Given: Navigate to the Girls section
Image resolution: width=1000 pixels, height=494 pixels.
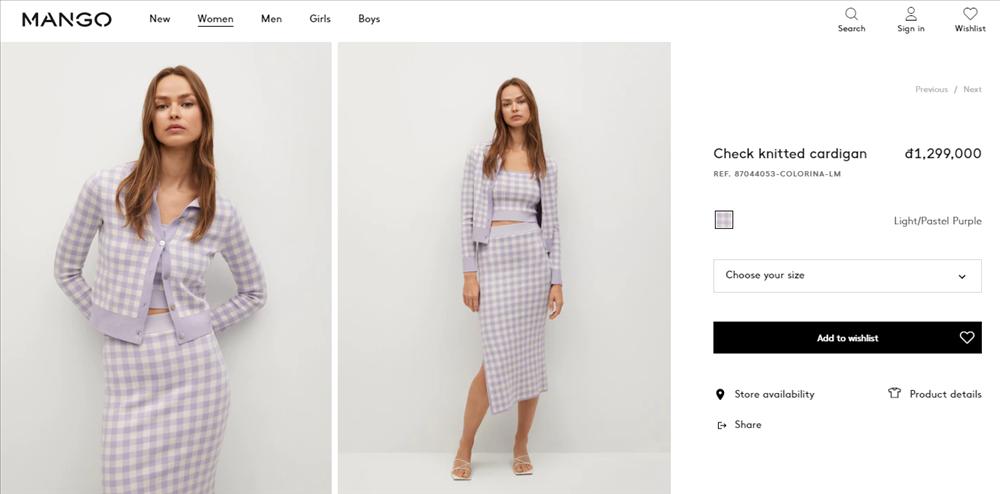Looking at the screenshot, I should click(320, 19).
